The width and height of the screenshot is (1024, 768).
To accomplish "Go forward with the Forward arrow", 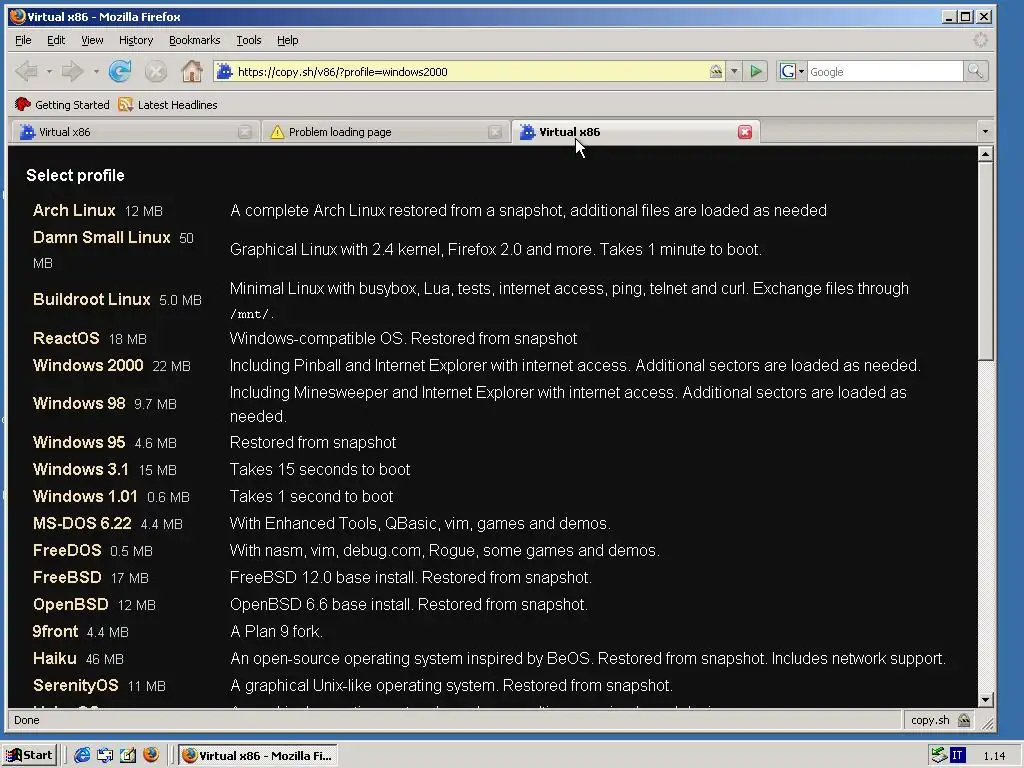I will [72, 71].
